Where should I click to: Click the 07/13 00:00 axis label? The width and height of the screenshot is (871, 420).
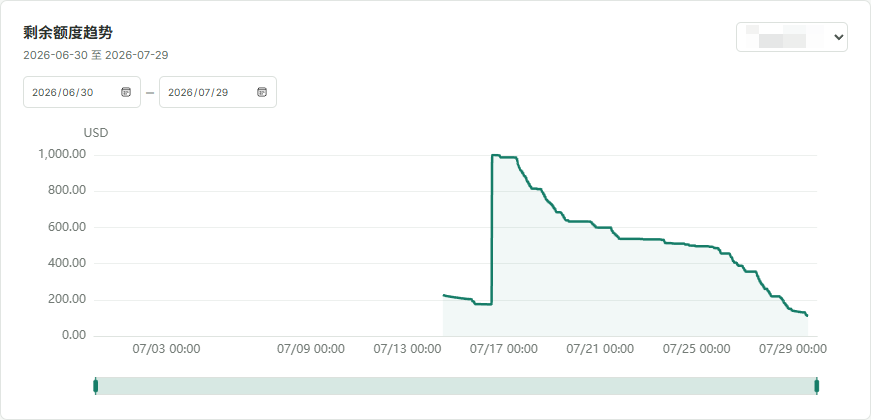click(407, 349)
